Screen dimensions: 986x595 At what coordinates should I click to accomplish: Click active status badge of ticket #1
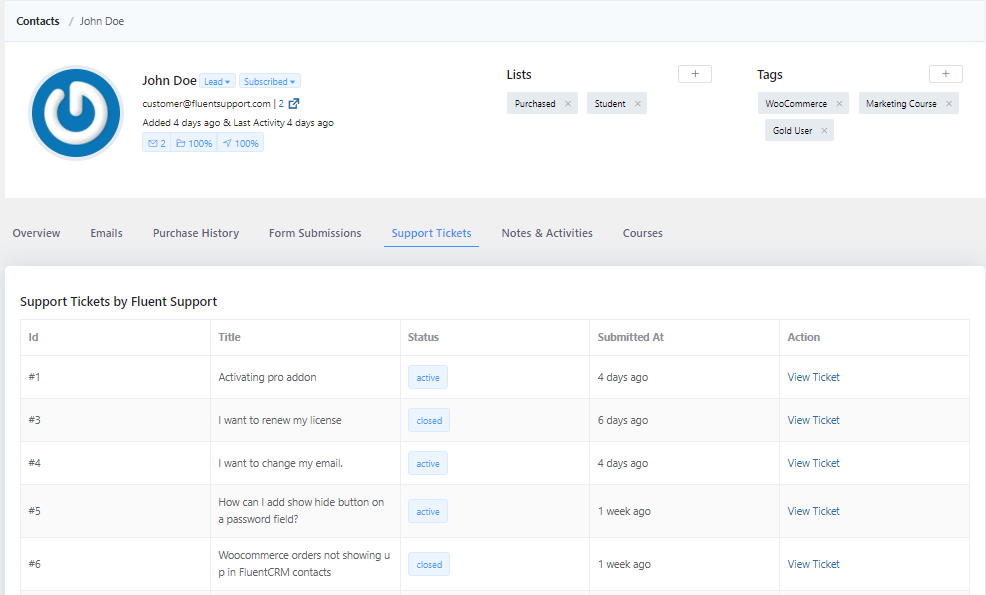click(x=428, y=377)
